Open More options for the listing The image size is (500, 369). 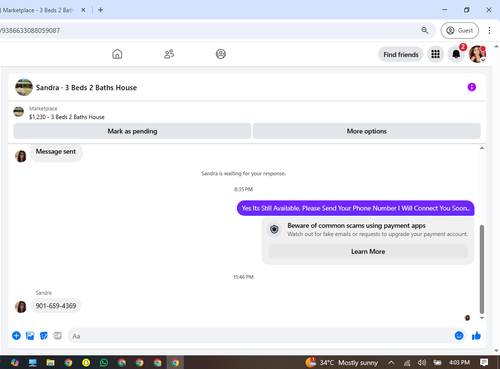pos(367,131)
